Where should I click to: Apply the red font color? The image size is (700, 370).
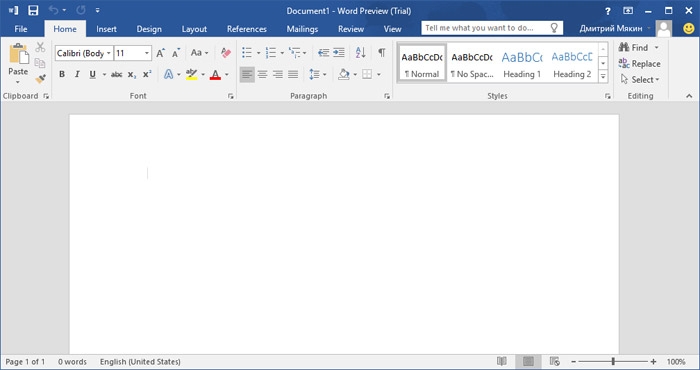pos(216,74)
